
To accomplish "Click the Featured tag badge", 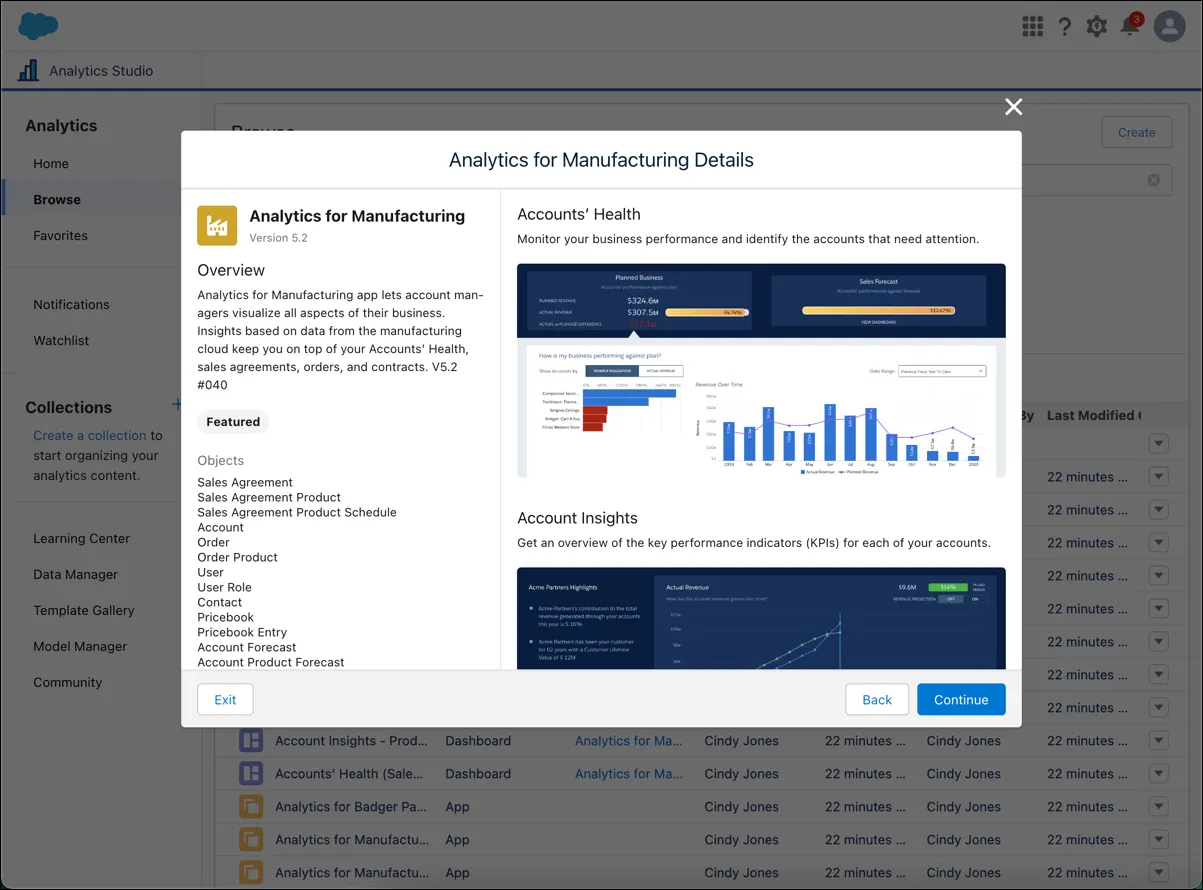I will click(x=233, y=422).
